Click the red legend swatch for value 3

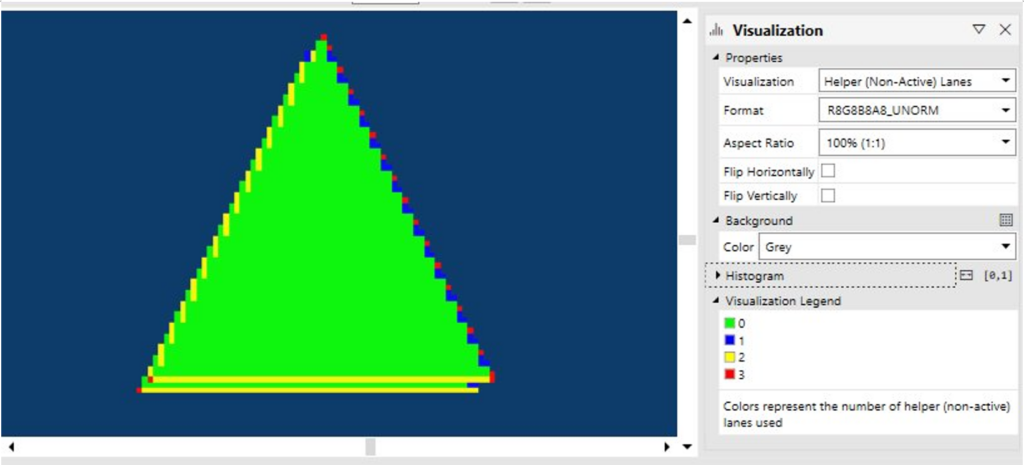[x=730, y=375]
